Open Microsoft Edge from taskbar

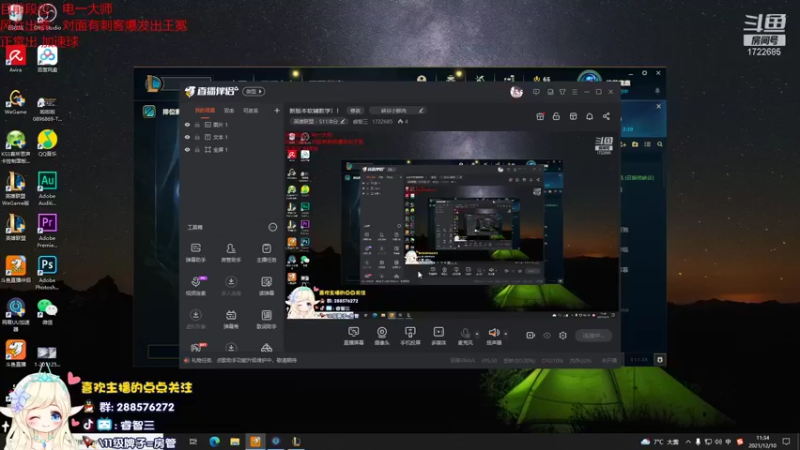(214, 441)
